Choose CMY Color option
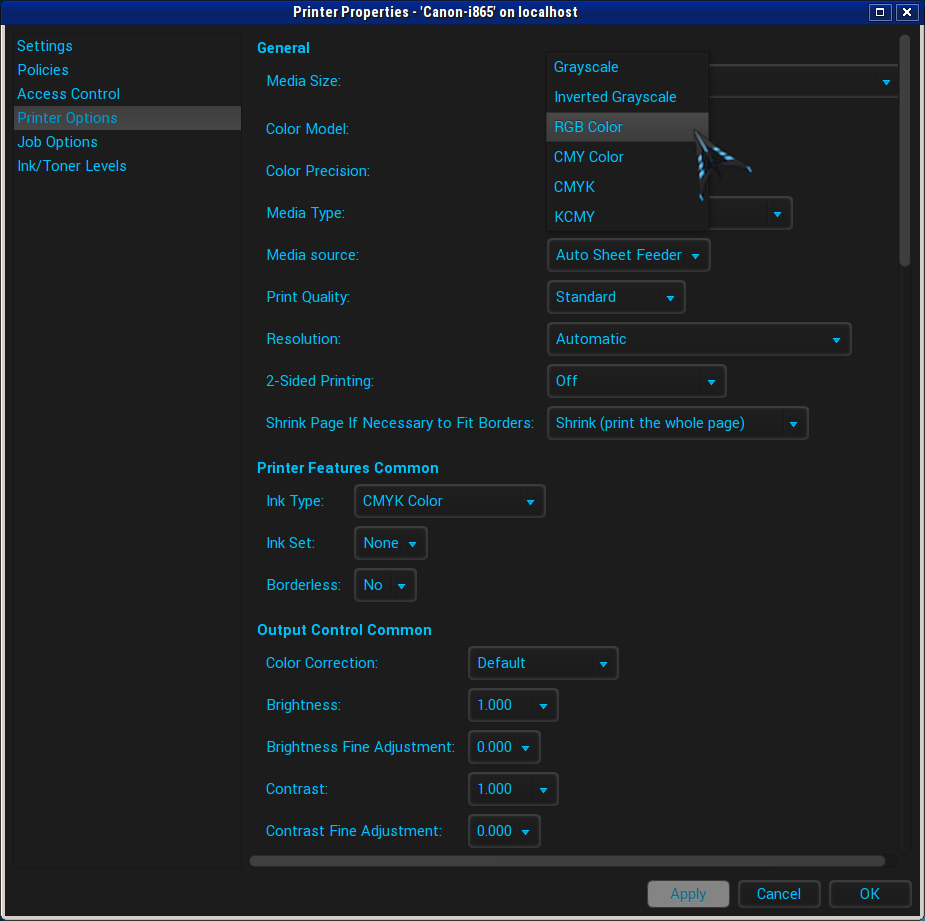Viewport: 925px width, 921px height. coord(627,157)
